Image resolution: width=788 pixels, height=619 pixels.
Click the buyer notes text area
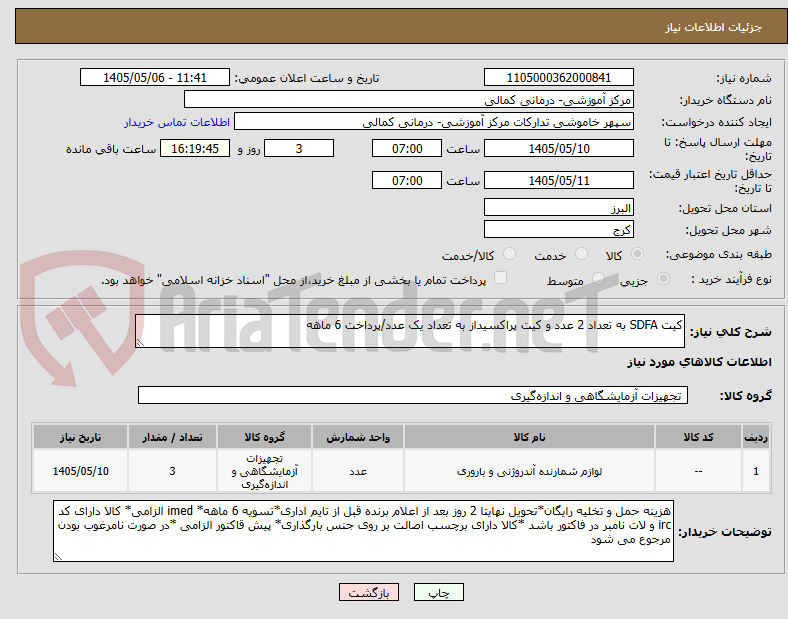pos(363,531)
